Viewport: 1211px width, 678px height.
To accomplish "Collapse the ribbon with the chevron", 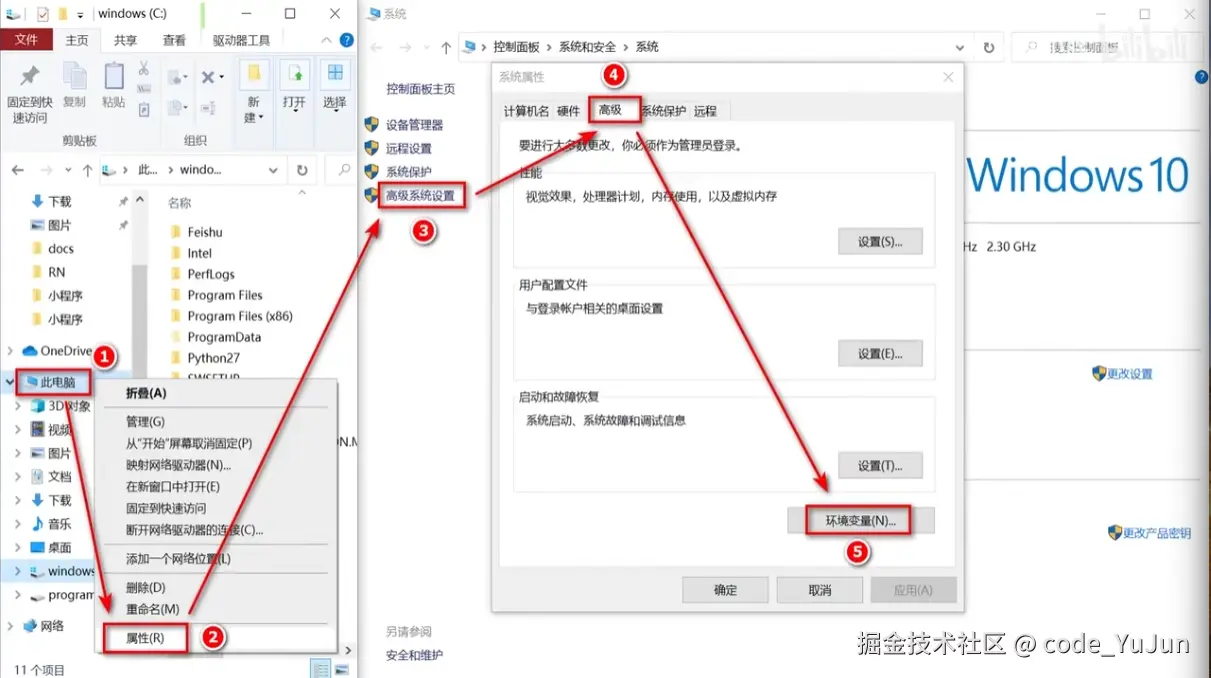I will [x=327, y=40].
